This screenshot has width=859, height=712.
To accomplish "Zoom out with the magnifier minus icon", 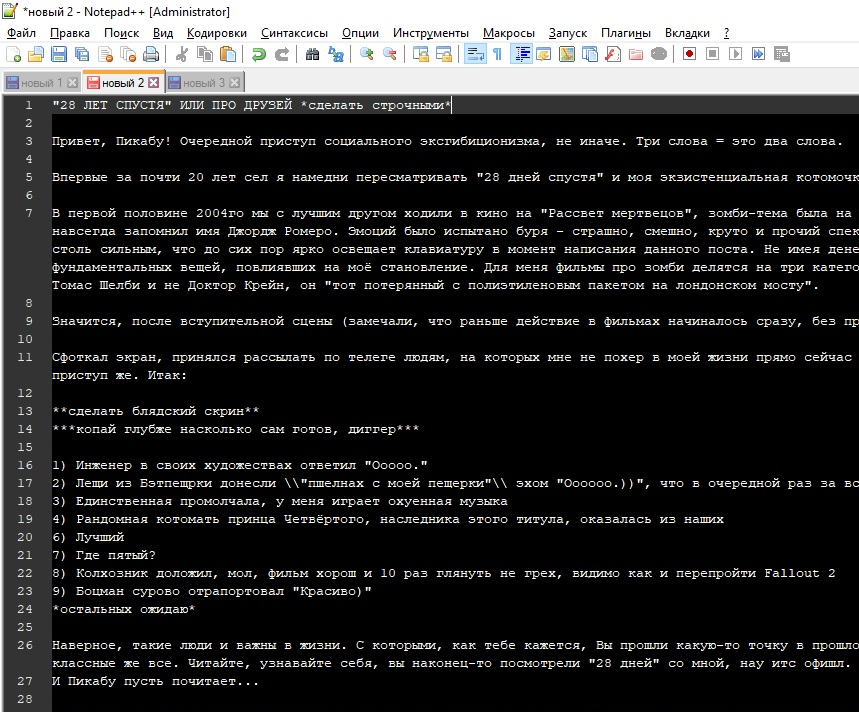I will pyautogui.click(x=390, y=54).
